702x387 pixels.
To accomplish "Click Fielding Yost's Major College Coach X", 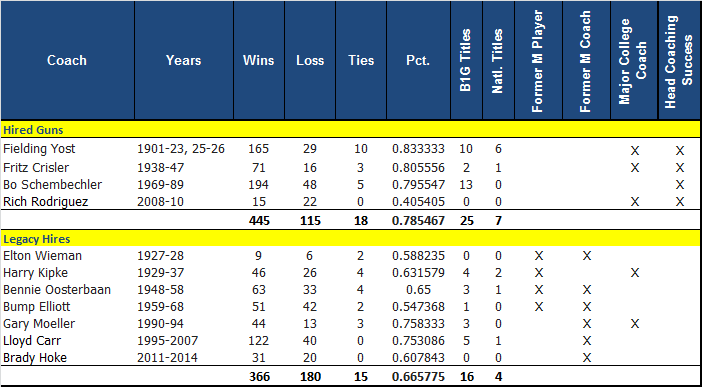I will pyautogui.click(x=634, y=150).
